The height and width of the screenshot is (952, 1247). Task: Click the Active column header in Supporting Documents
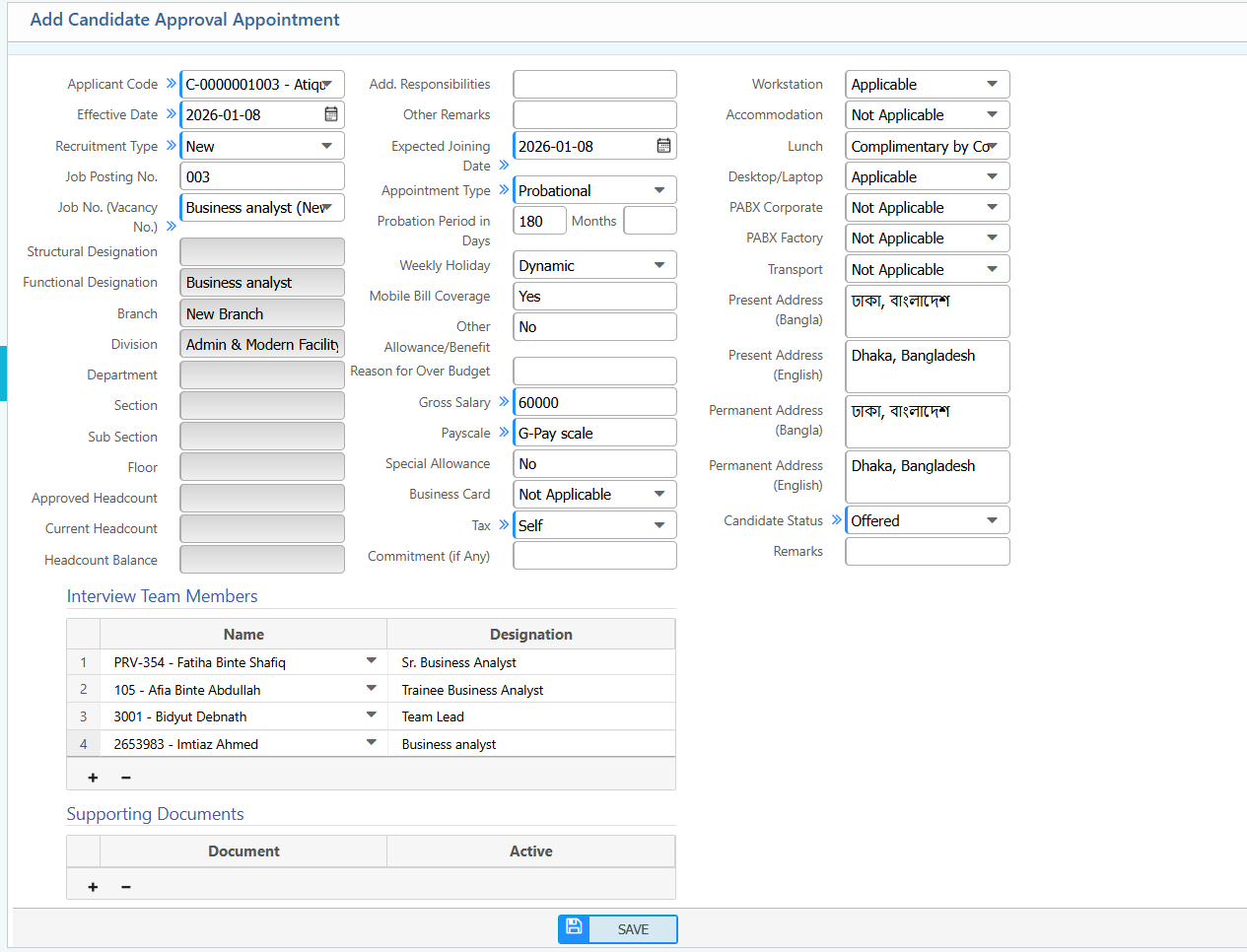tap(530, 850)
